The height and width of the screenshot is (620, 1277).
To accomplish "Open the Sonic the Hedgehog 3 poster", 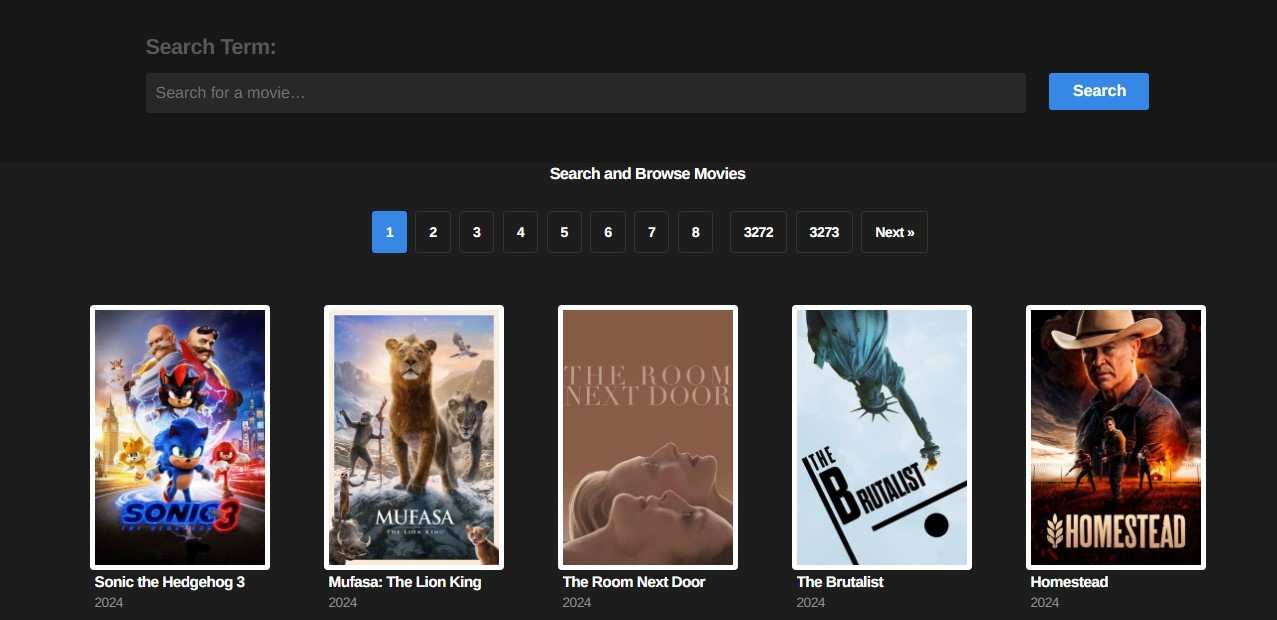I will click(180, 437).
